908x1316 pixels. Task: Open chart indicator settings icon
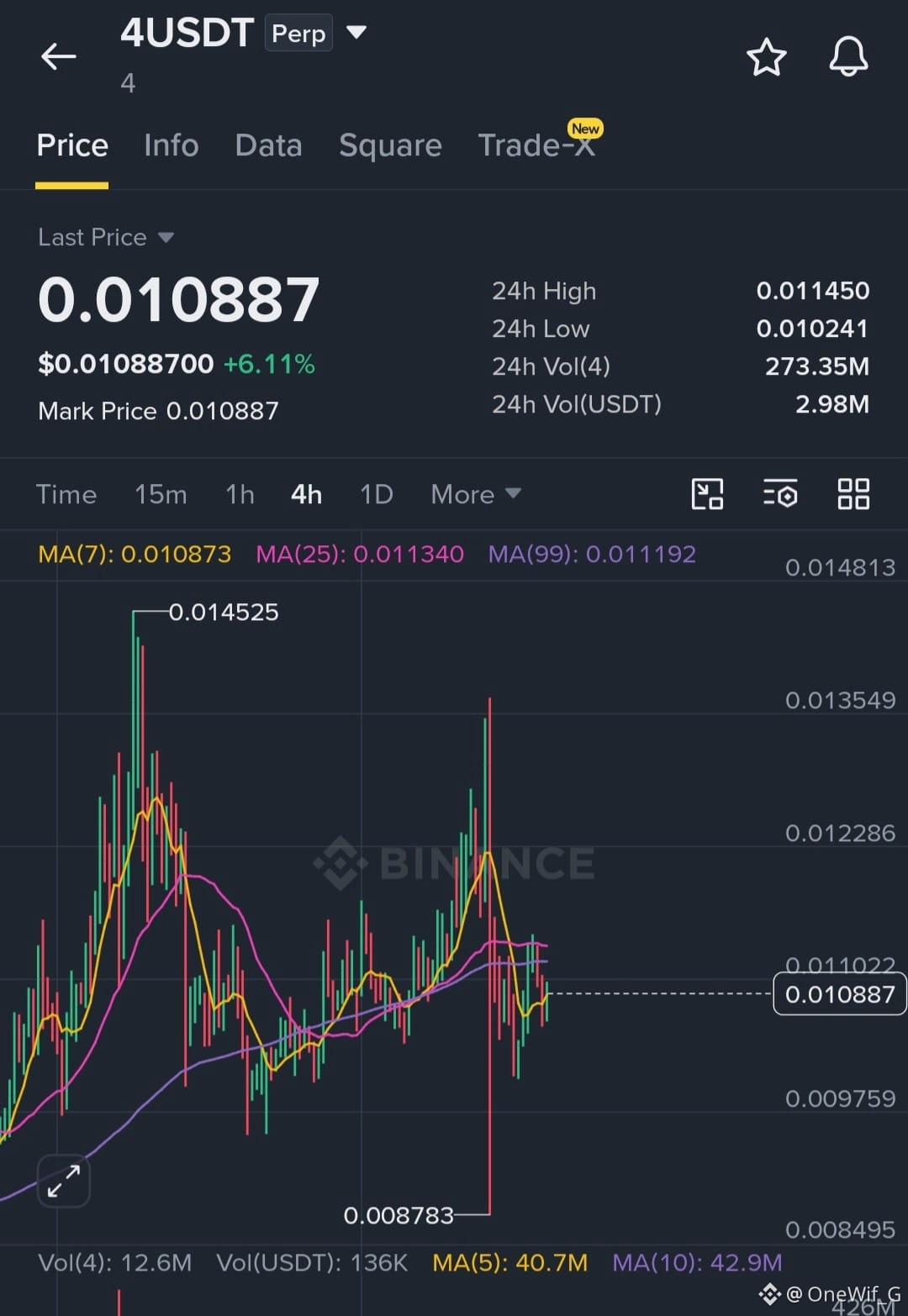click(780, 494)
